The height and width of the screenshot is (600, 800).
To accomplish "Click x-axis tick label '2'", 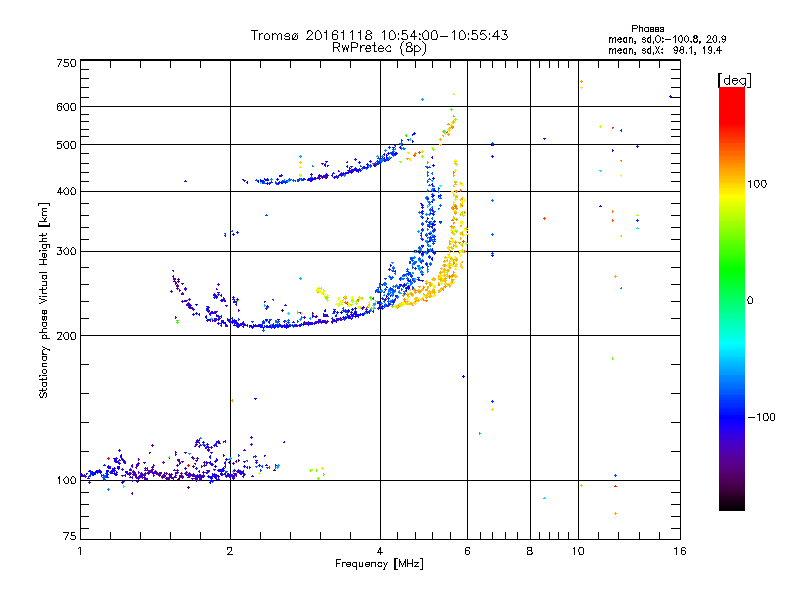I will click(x=230, y=551).
